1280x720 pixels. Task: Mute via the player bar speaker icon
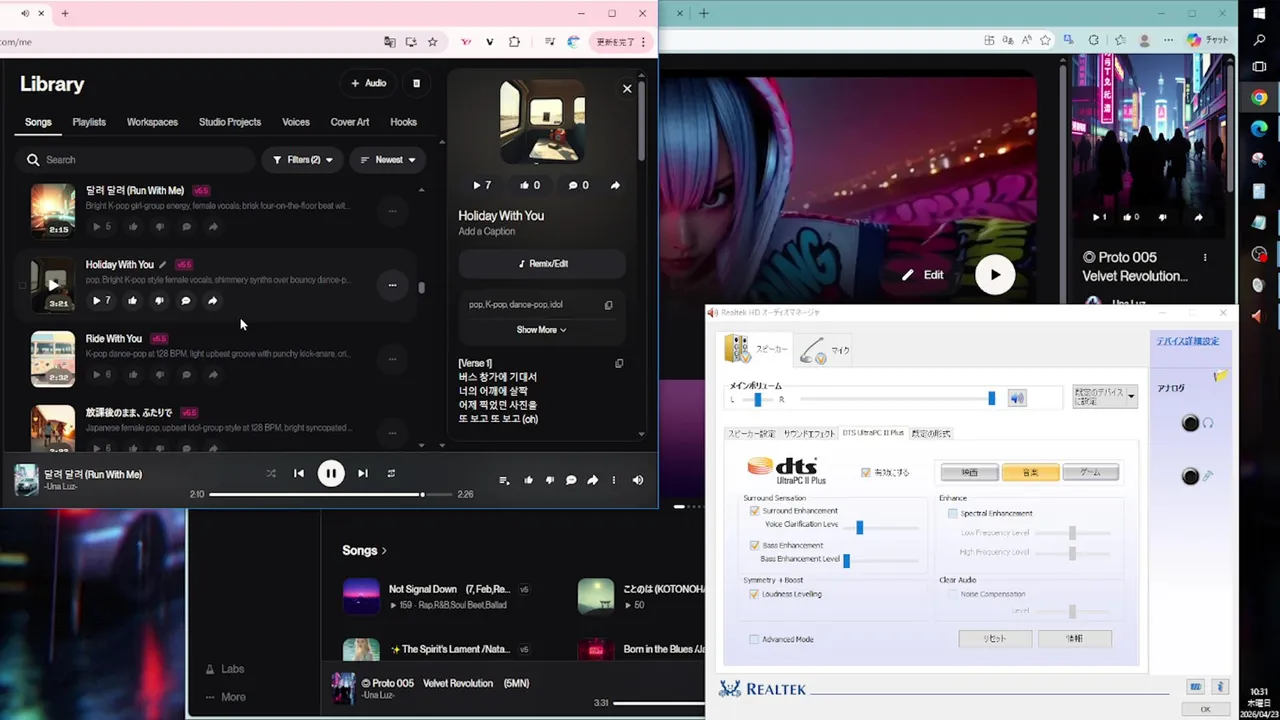[638, 480]
